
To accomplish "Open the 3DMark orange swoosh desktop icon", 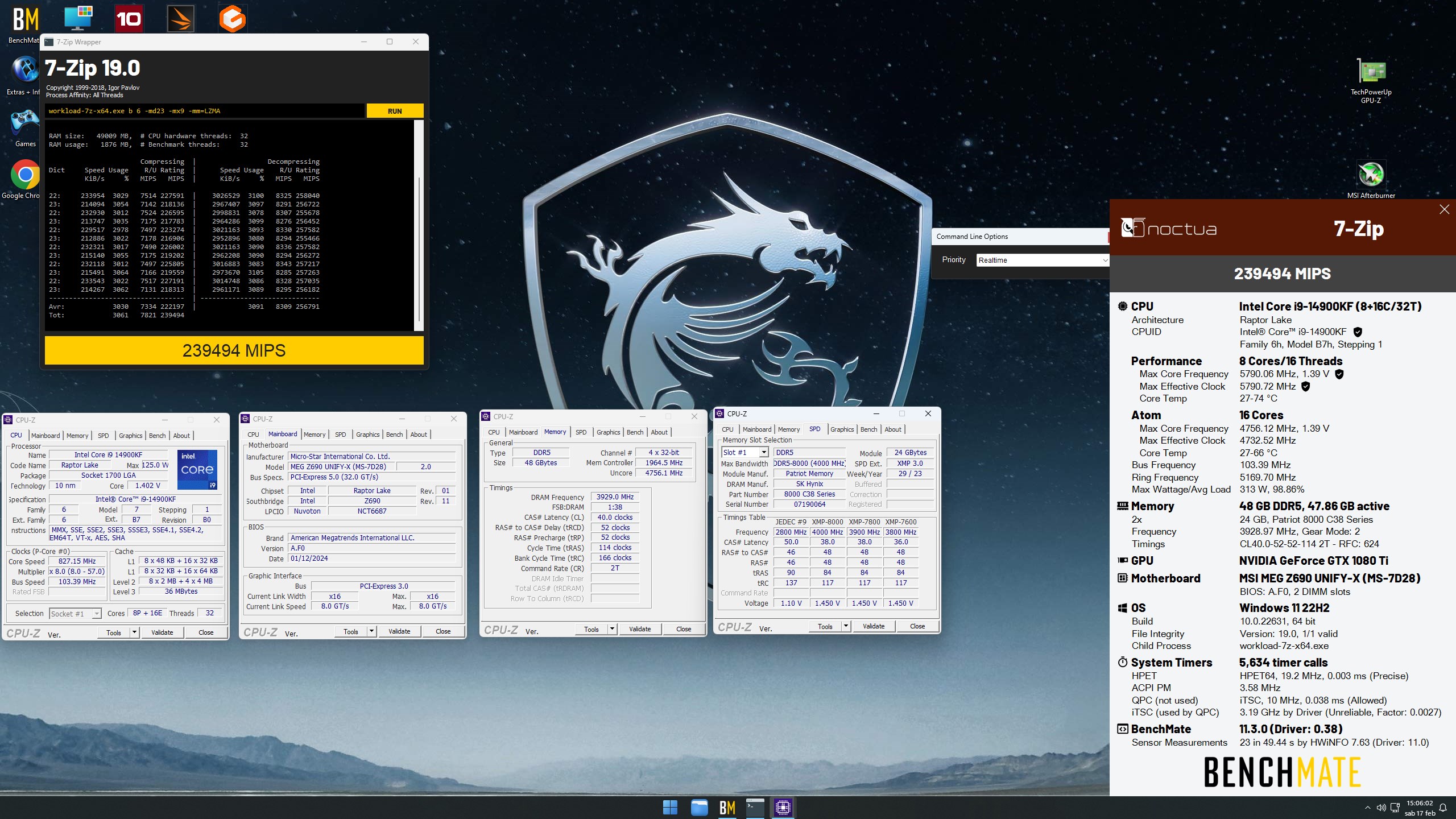I will click(x=181, y=19).
